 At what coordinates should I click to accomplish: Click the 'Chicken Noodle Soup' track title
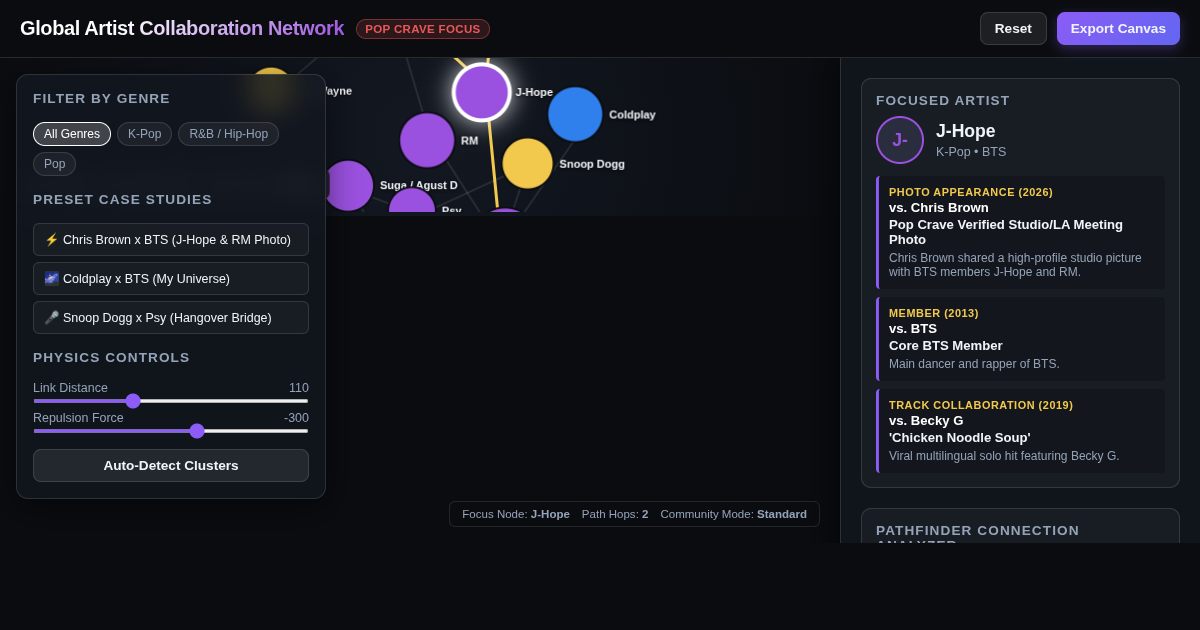960,437
